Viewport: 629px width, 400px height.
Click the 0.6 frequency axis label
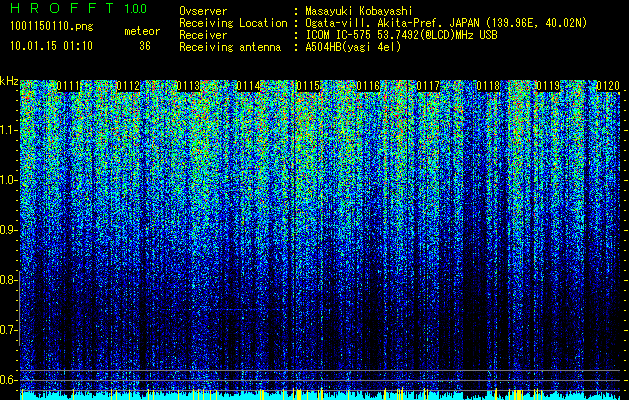9,380
